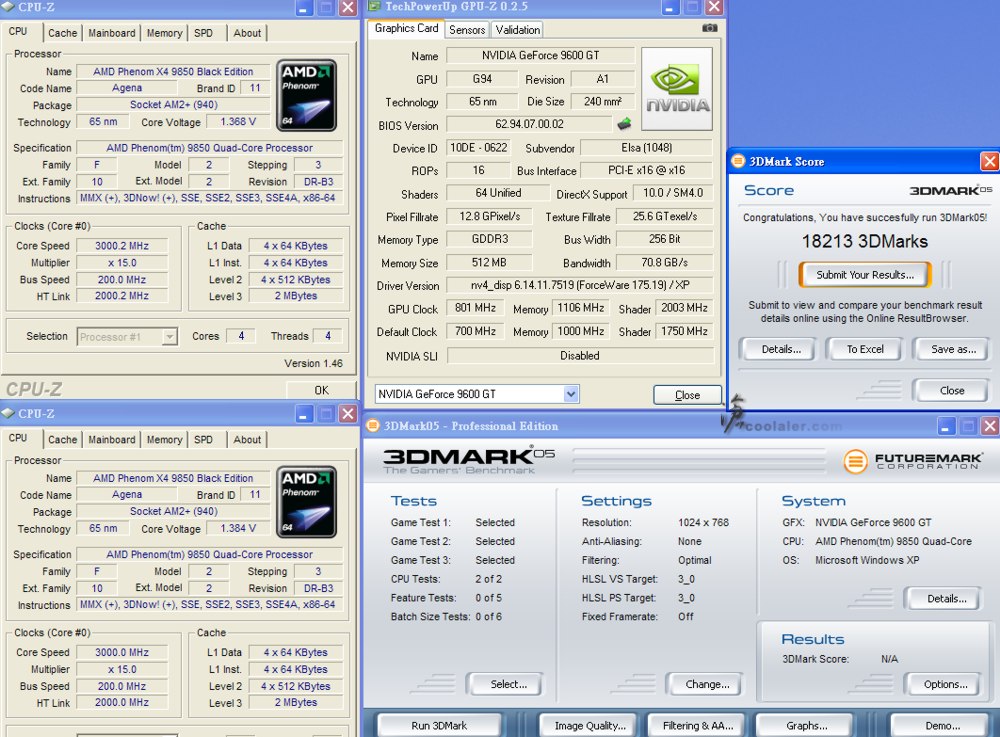Open Options under Results in 3DMark05
The image size is (1000, 737).
[x=945, y=684]
